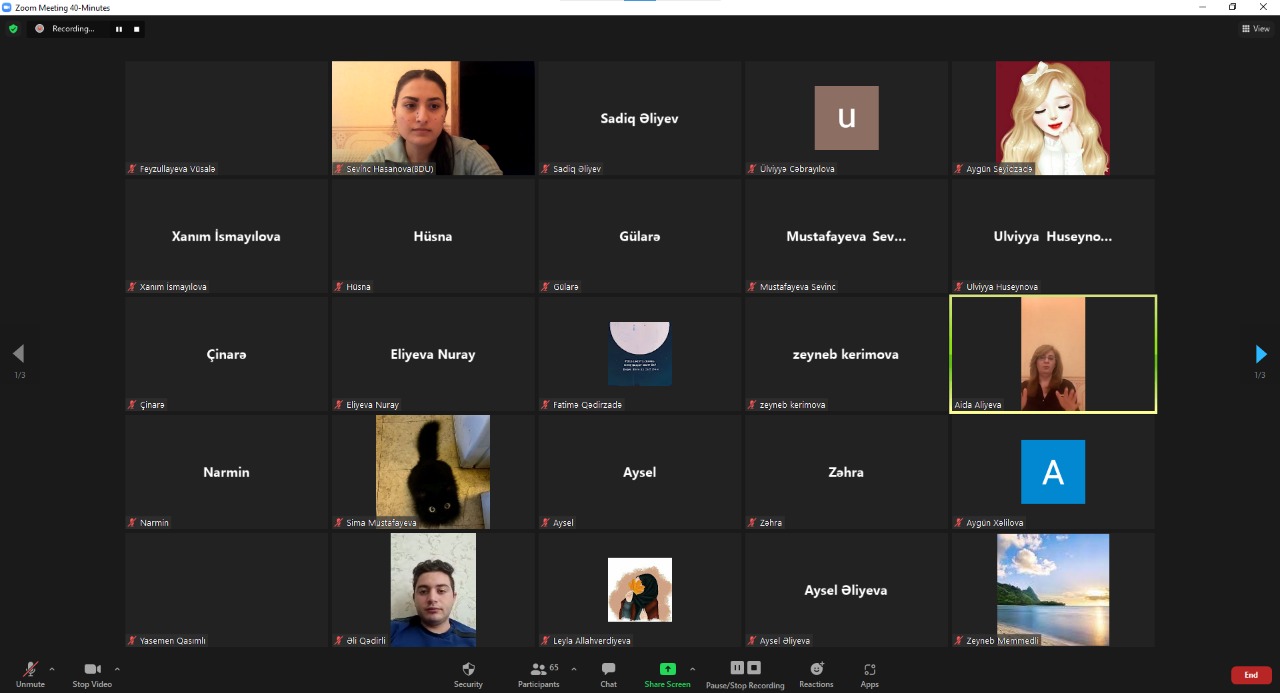The height and width of the screenshot is (693, 1280).
Task: Expand share options arrow beside Share Screen
Action: [x=692, y=669]
